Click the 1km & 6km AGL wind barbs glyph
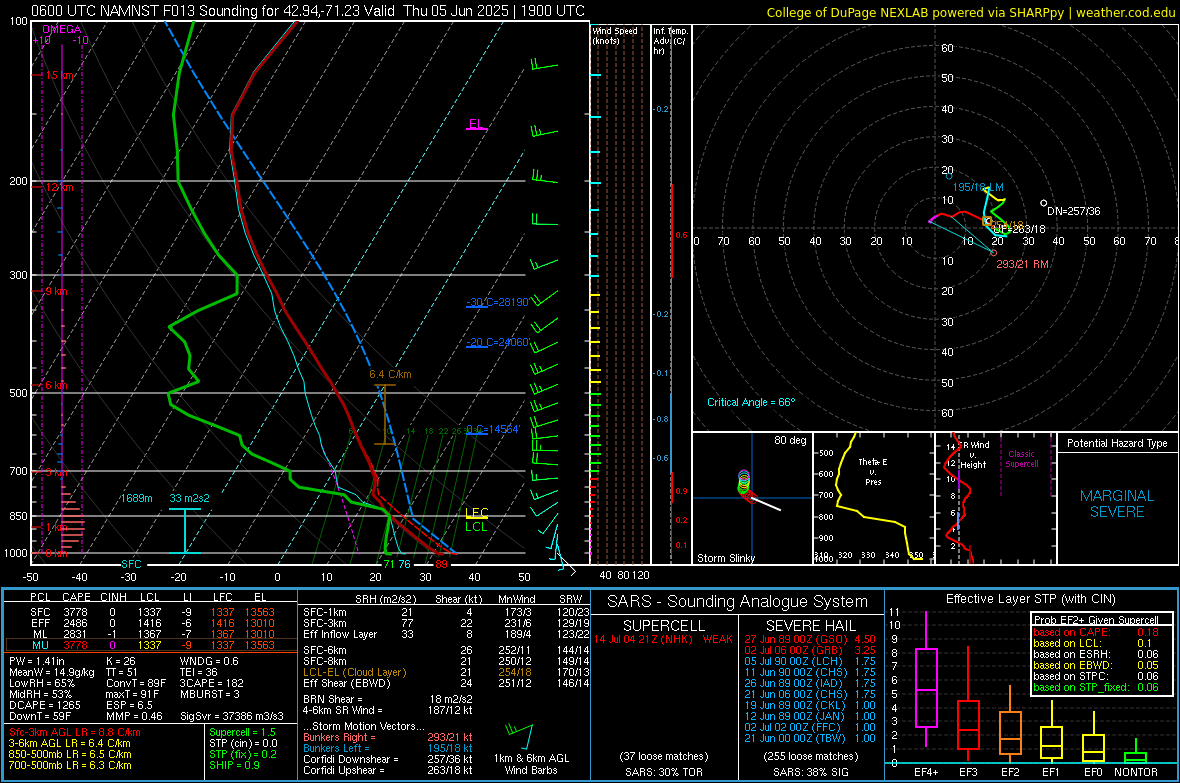This screenshot has height=783, width=1180. 520,736
